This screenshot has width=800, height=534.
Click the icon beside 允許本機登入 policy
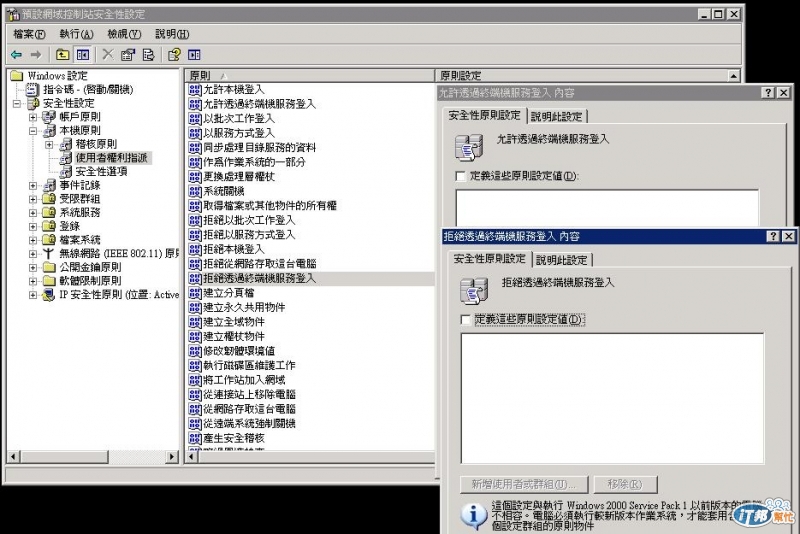194,90
